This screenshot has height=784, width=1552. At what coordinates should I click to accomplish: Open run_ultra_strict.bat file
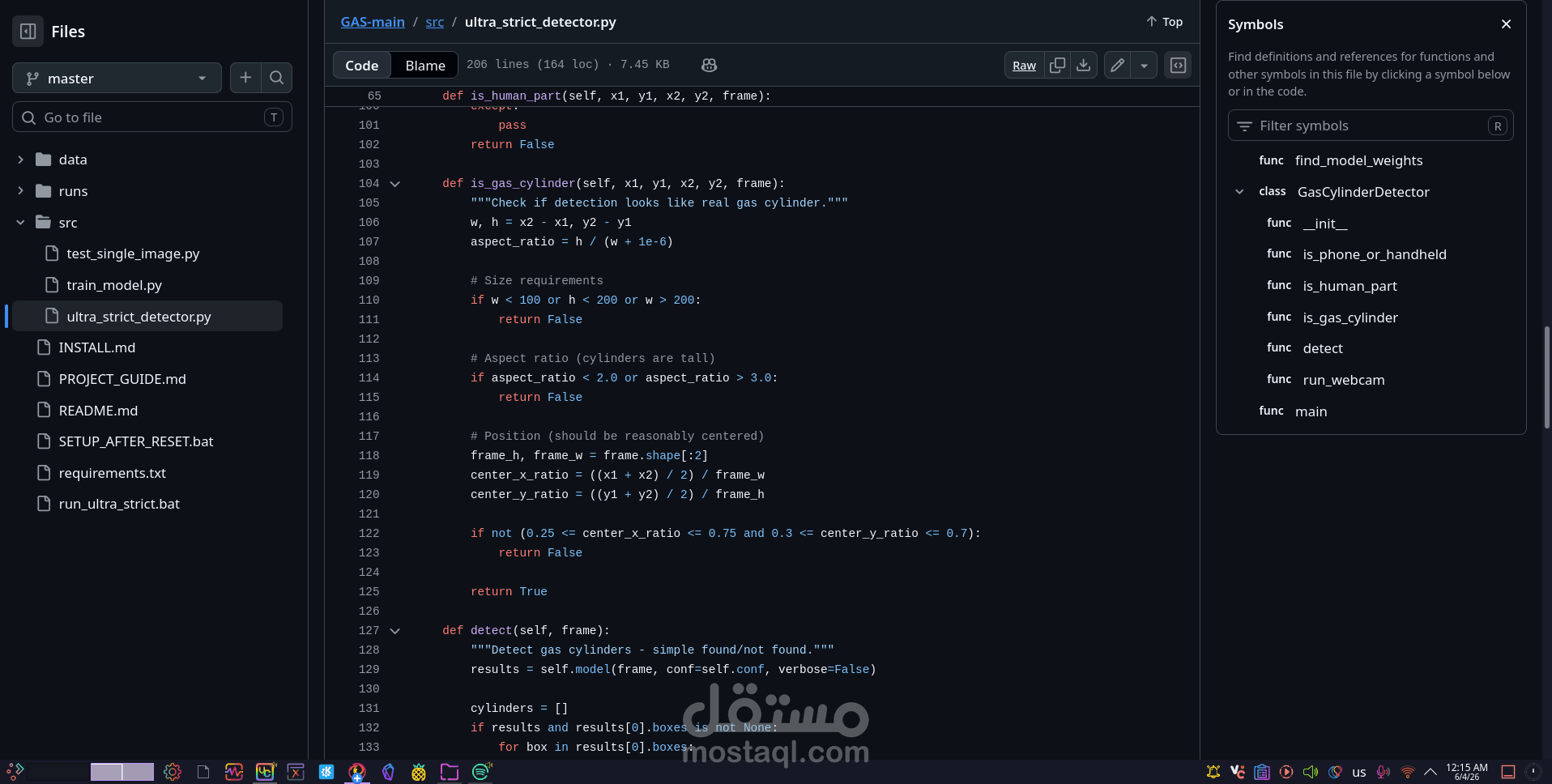click(x=119, y=504)
